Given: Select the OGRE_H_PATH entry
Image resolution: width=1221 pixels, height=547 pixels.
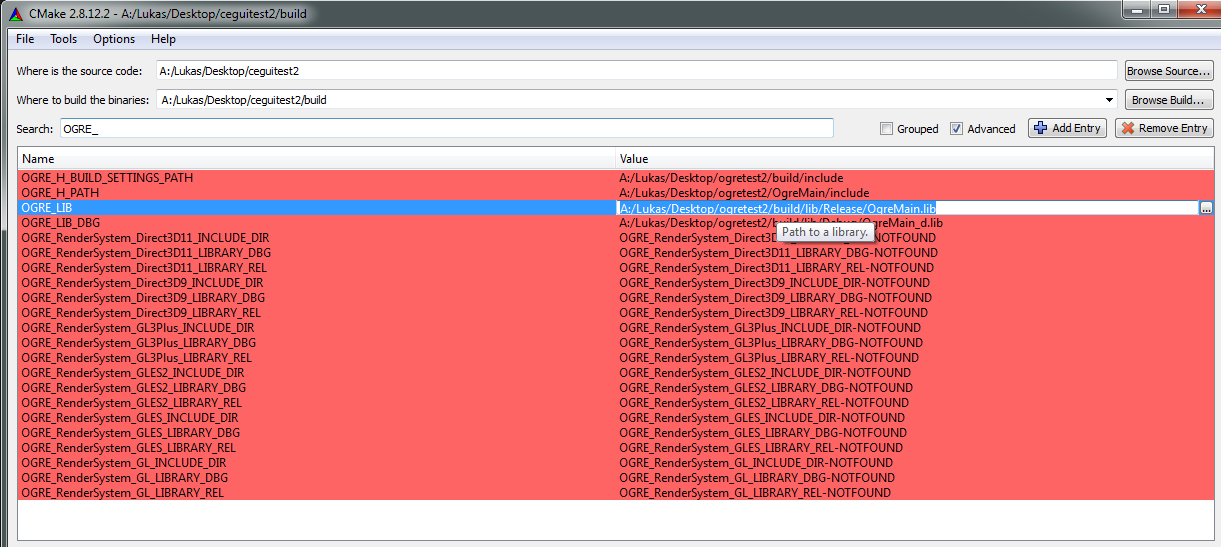Looking at the screenshot, I should coord(60,193).
